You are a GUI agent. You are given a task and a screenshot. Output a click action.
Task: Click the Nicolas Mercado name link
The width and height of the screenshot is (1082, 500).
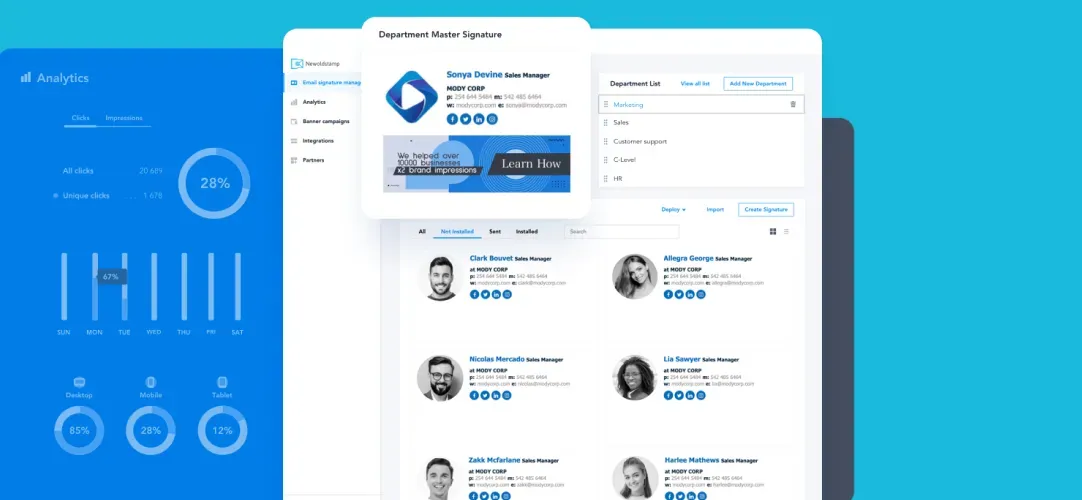(x=497, y=359)
